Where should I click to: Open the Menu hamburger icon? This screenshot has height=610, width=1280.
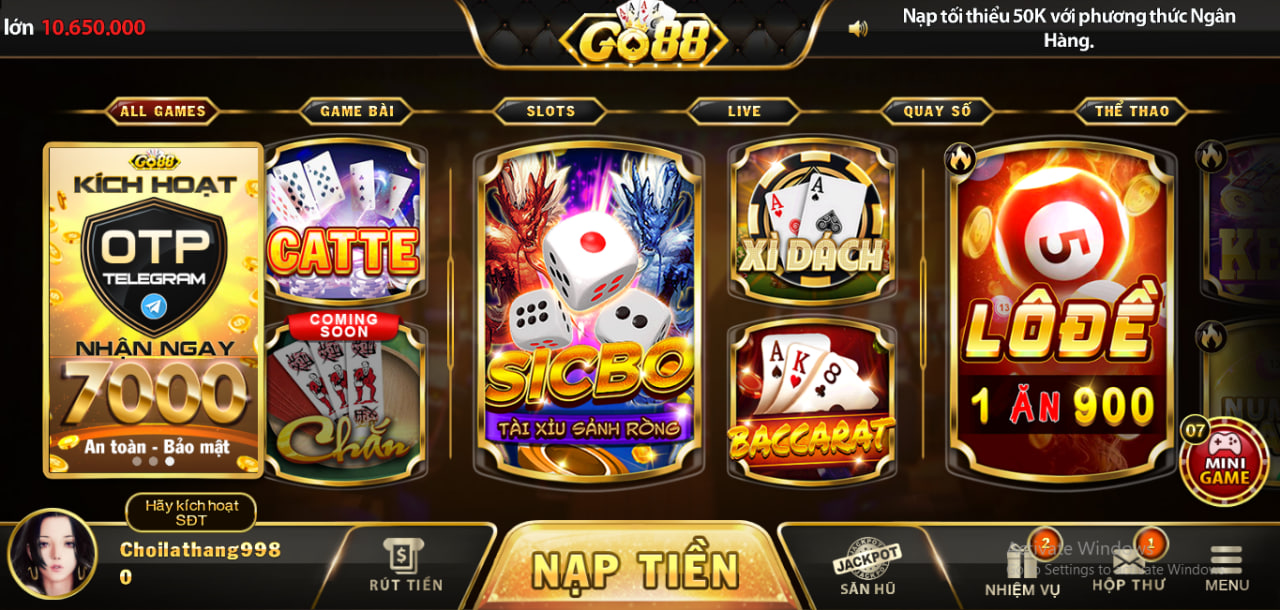1226,568
